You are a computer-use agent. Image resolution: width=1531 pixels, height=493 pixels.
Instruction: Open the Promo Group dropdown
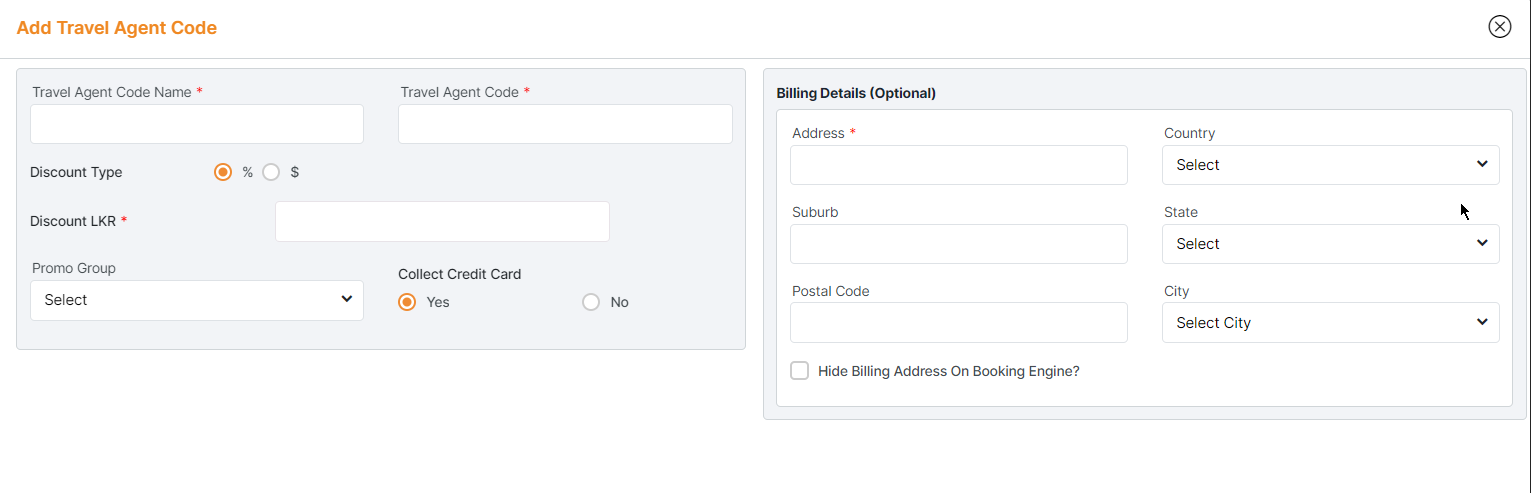(197, 300)
